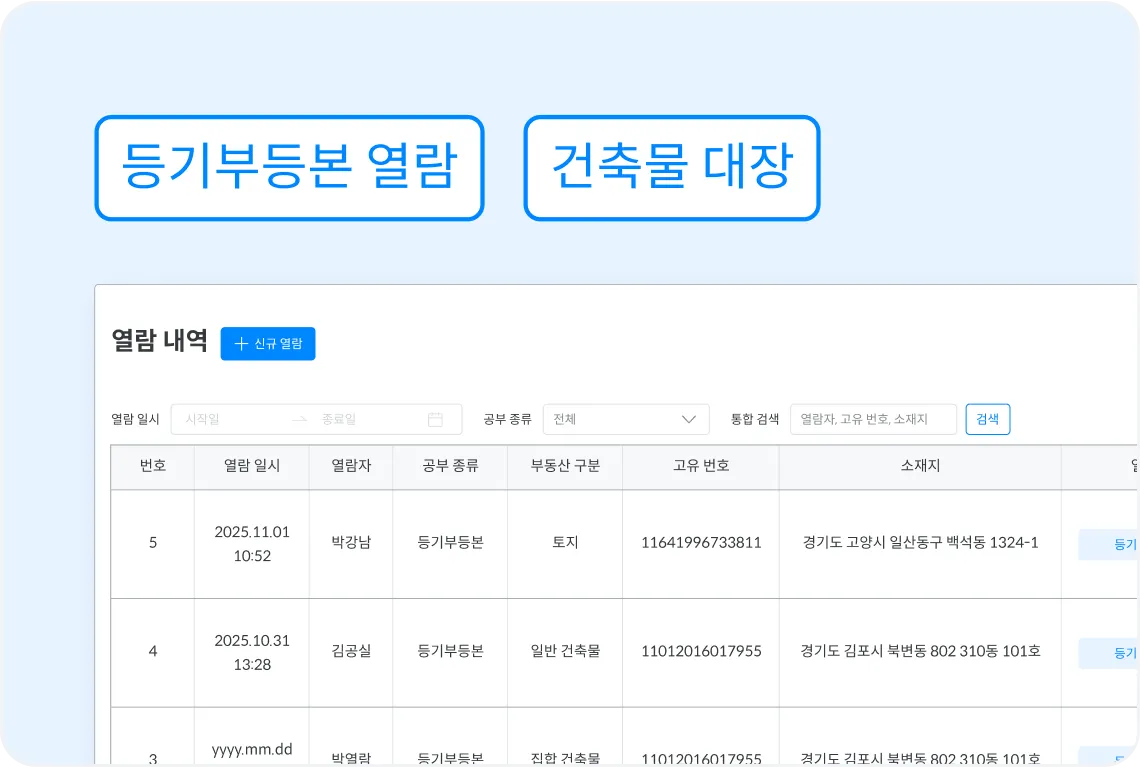Select the 등기부등본 열람 tab
The height and width of the screenshot is (767, 1140).
pyautogui.click(x=289, y=168)
